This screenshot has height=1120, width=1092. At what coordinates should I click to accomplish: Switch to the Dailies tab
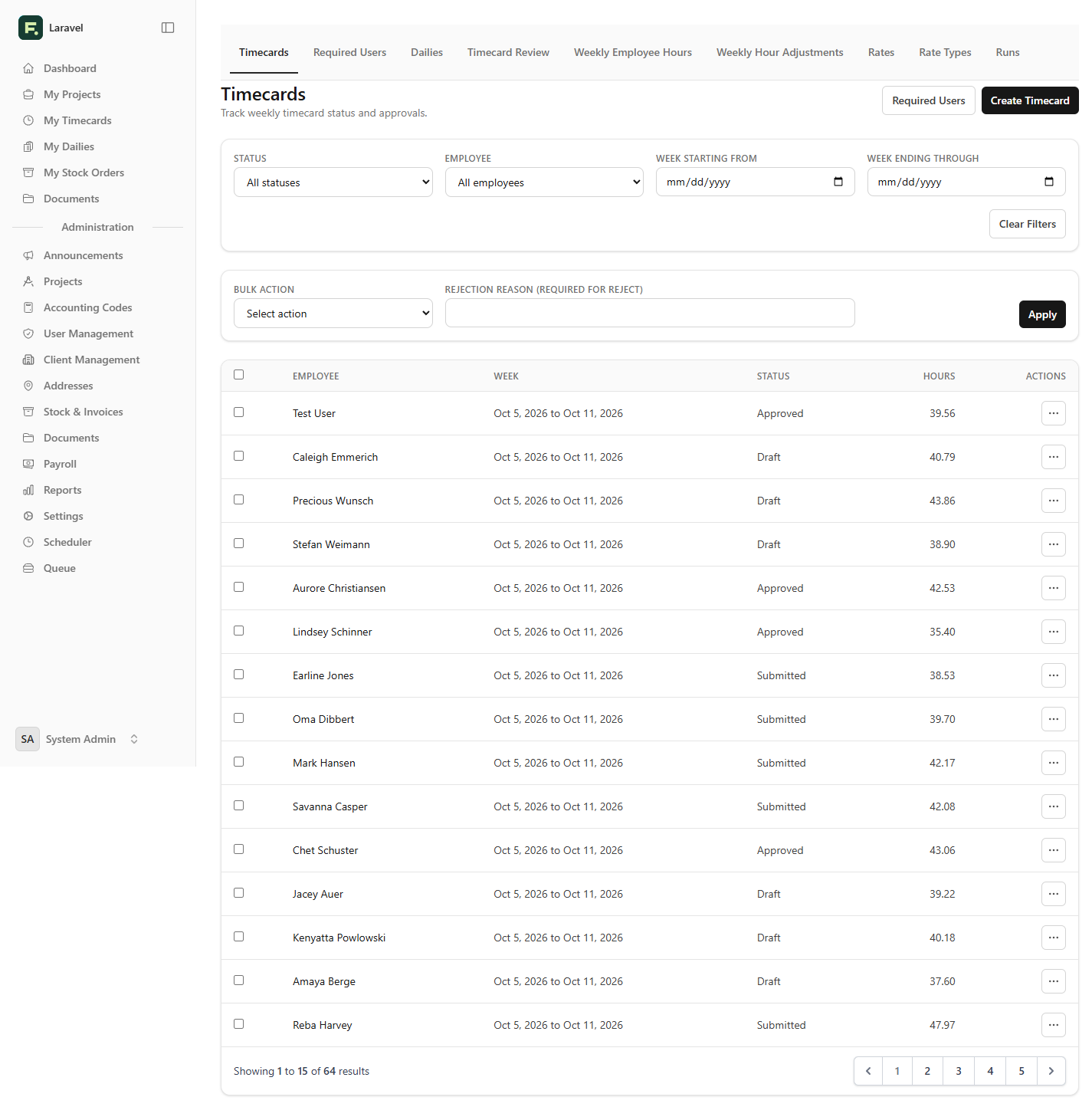(x=427, y=52)
